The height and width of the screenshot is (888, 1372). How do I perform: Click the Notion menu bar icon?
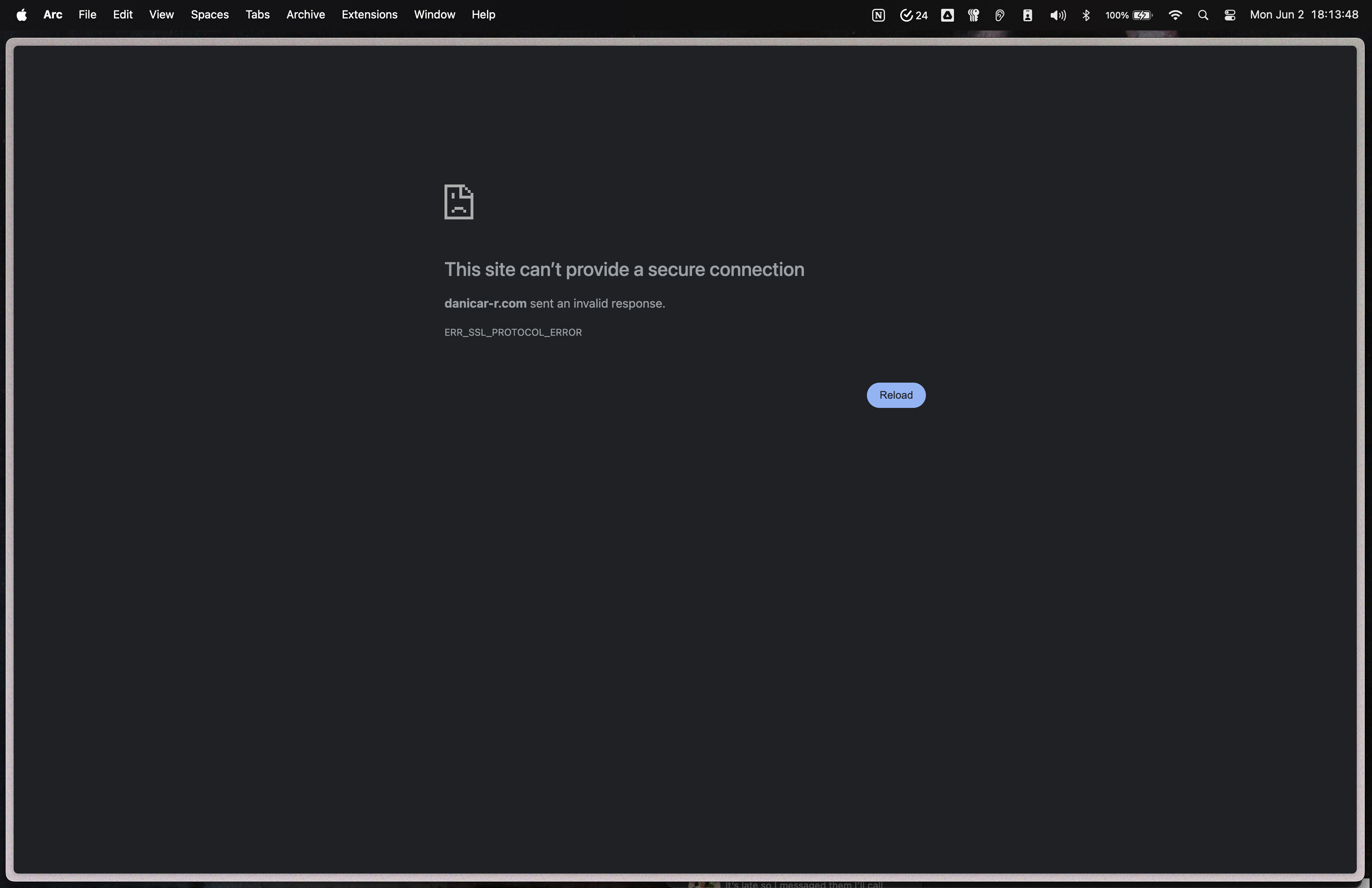(x=878, y=16)
